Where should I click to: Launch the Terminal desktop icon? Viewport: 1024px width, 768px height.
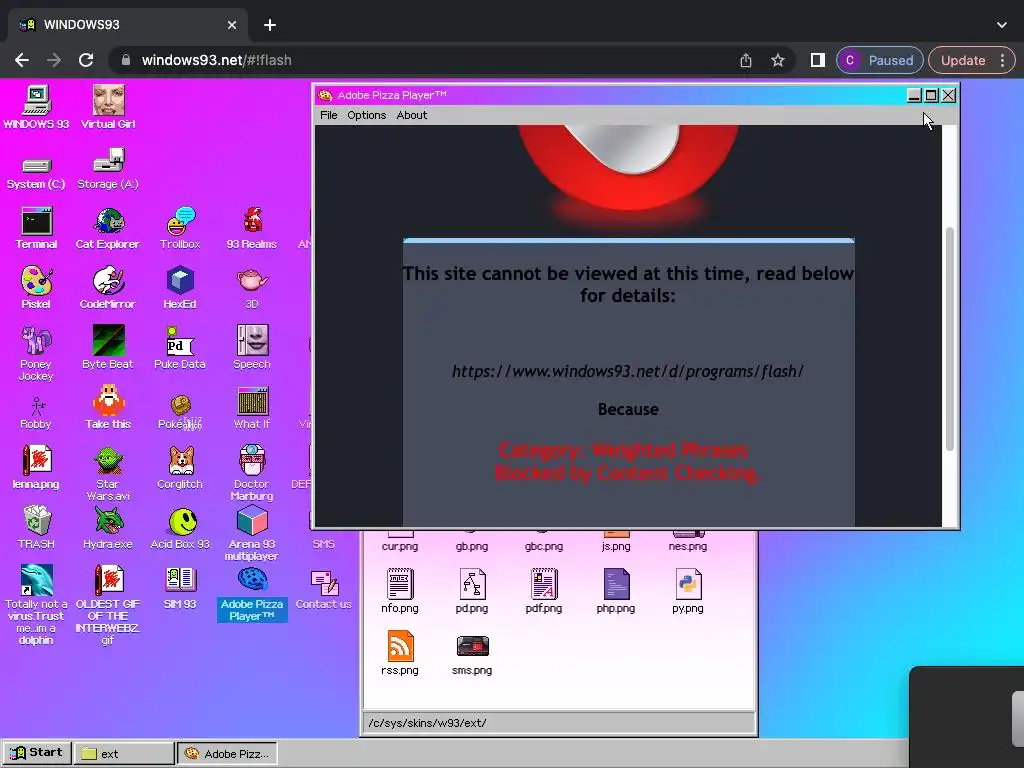(x=36, y=228)
